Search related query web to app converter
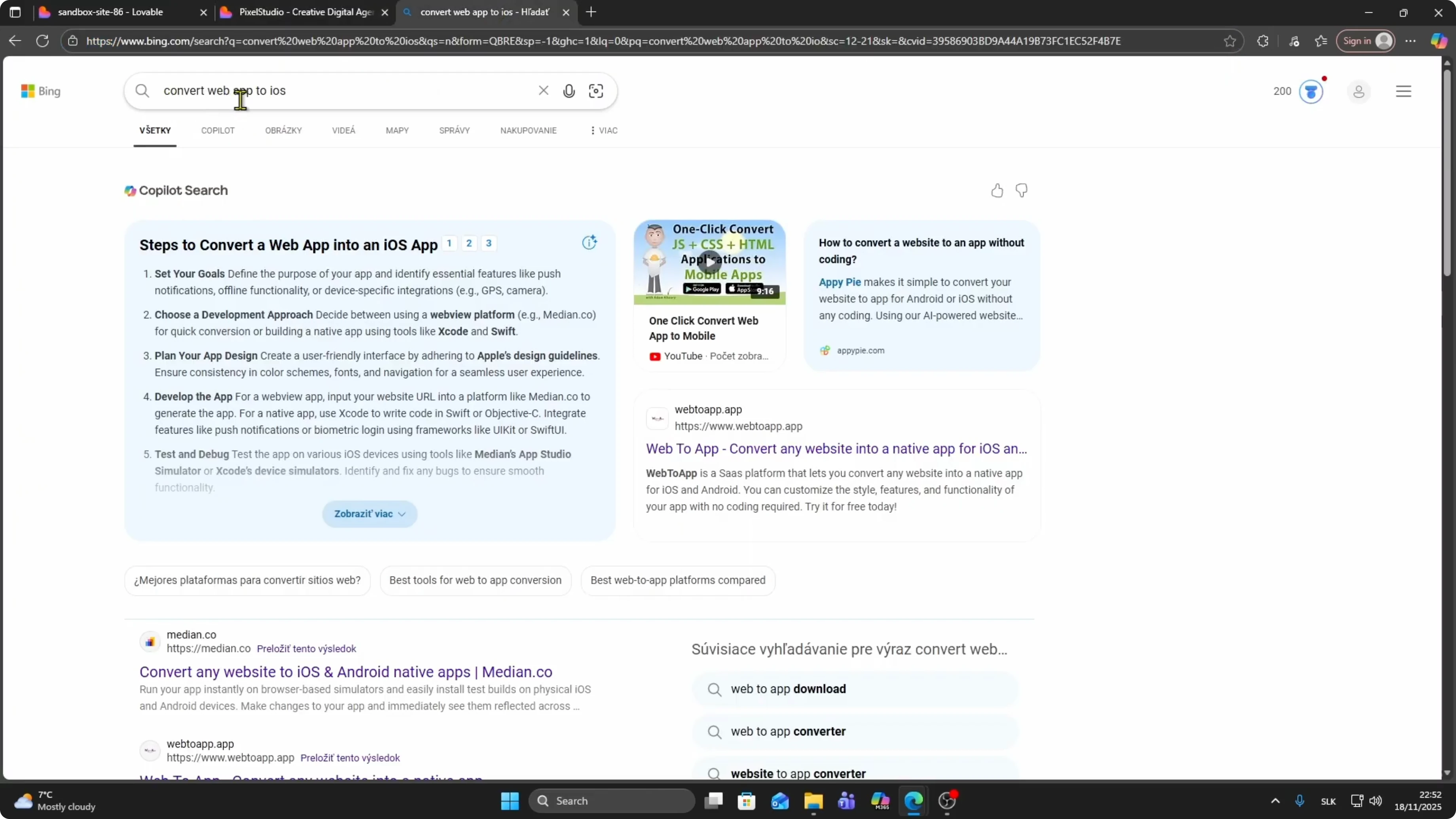Screen dimensions: 1456x819 pos(855,732)
